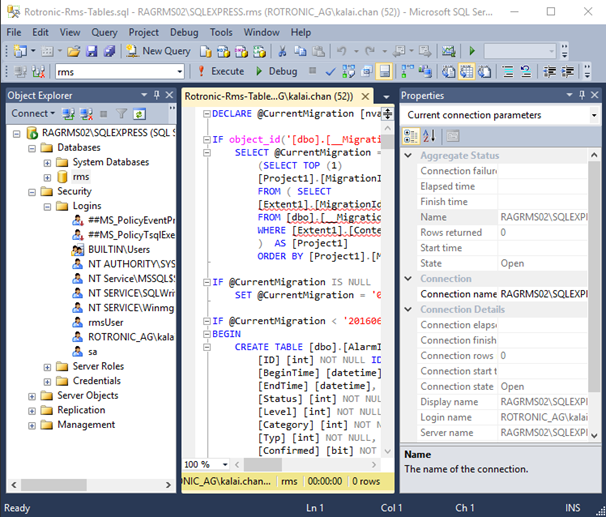
Task: Open the Connect dropdown in Object Explorer
Action: 33,114
